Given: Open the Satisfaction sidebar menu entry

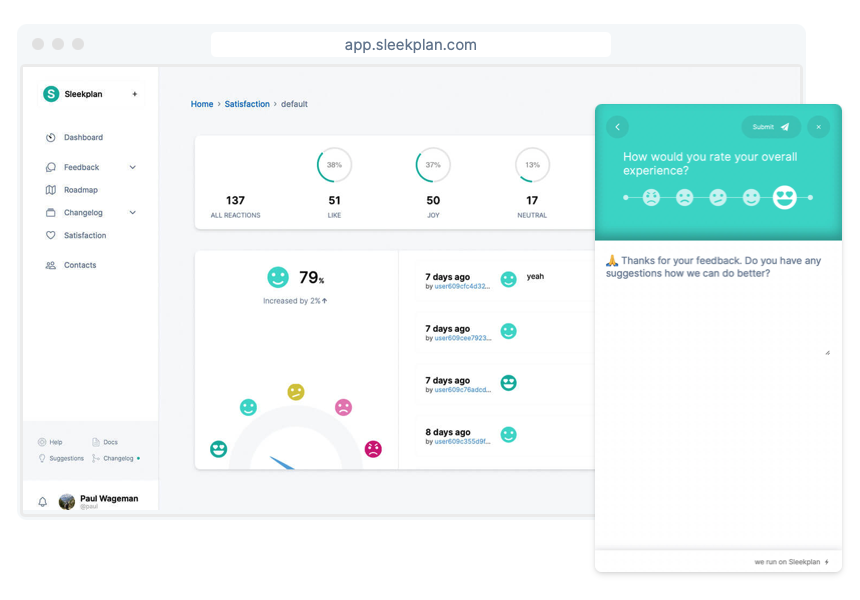Looking at the screenshot, I should [83, 235].
